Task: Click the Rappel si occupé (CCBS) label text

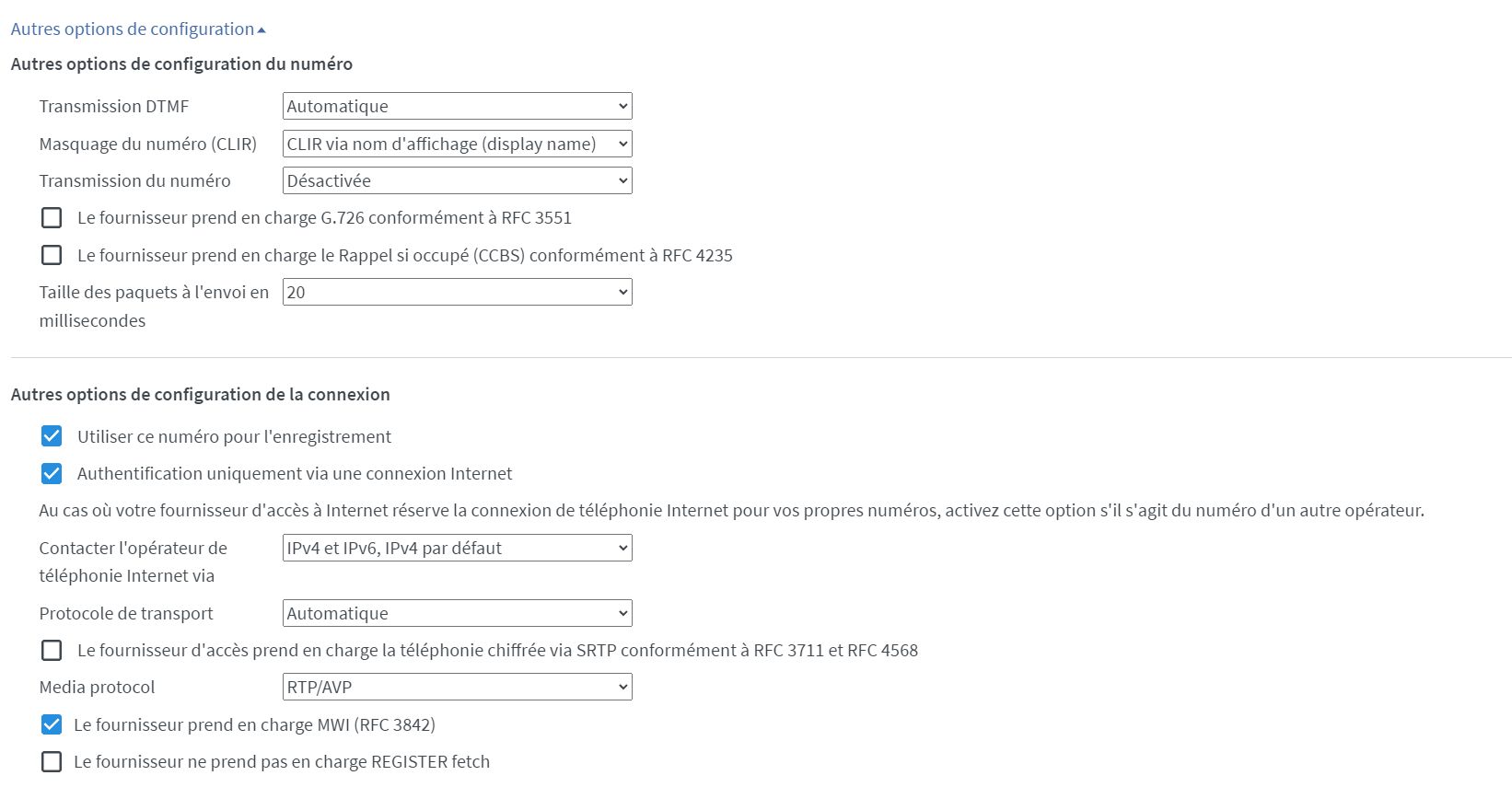Action: coord(405,255)
